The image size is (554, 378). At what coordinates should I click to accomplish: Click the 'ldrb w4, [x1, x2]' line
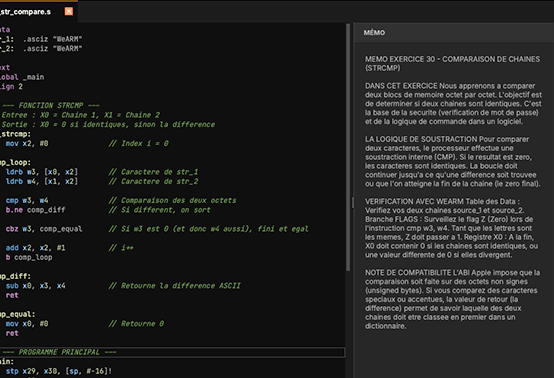point(42,182)
